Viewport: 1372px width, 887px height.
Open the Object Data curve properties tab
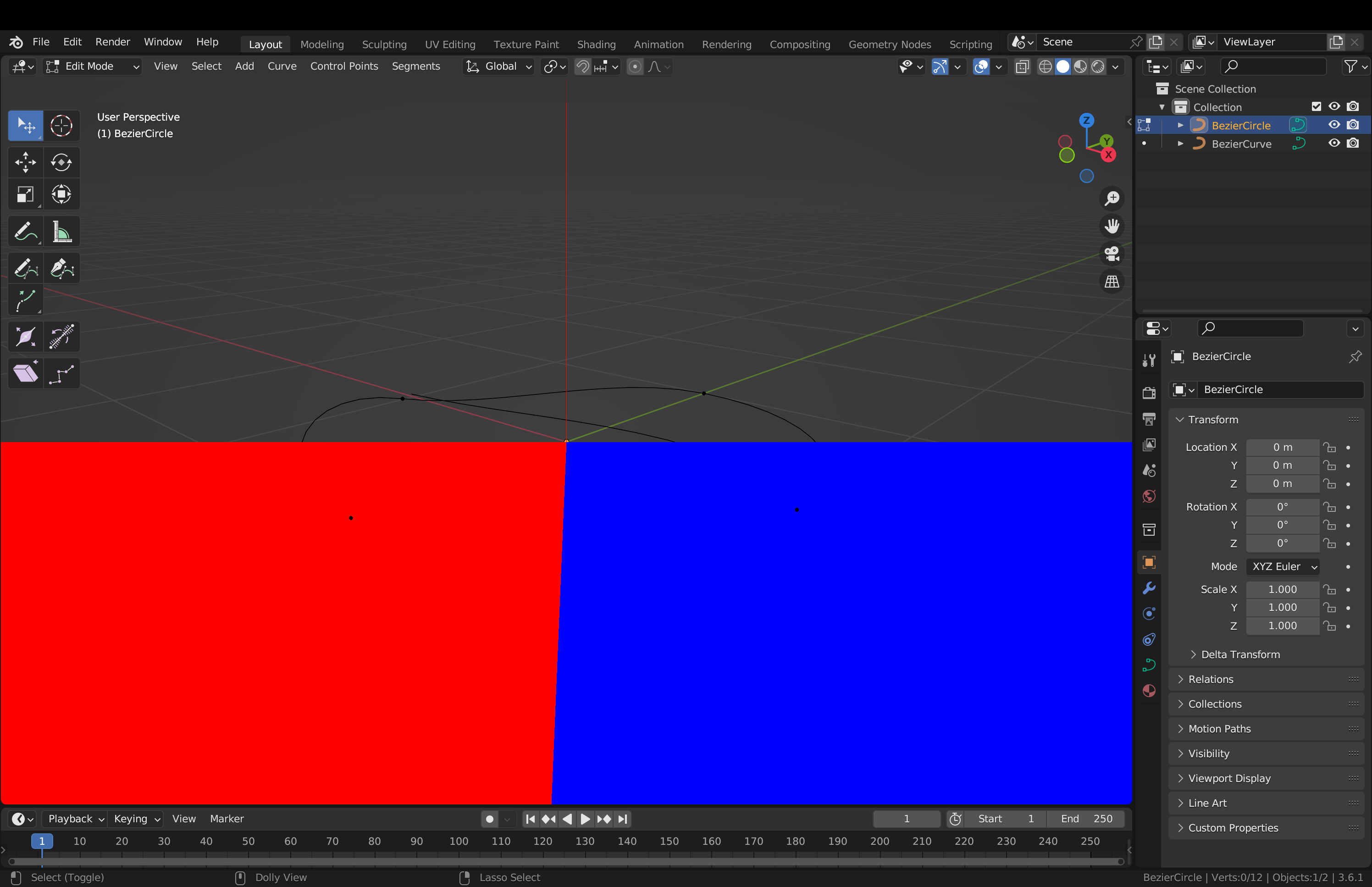tap(1149, 665)
